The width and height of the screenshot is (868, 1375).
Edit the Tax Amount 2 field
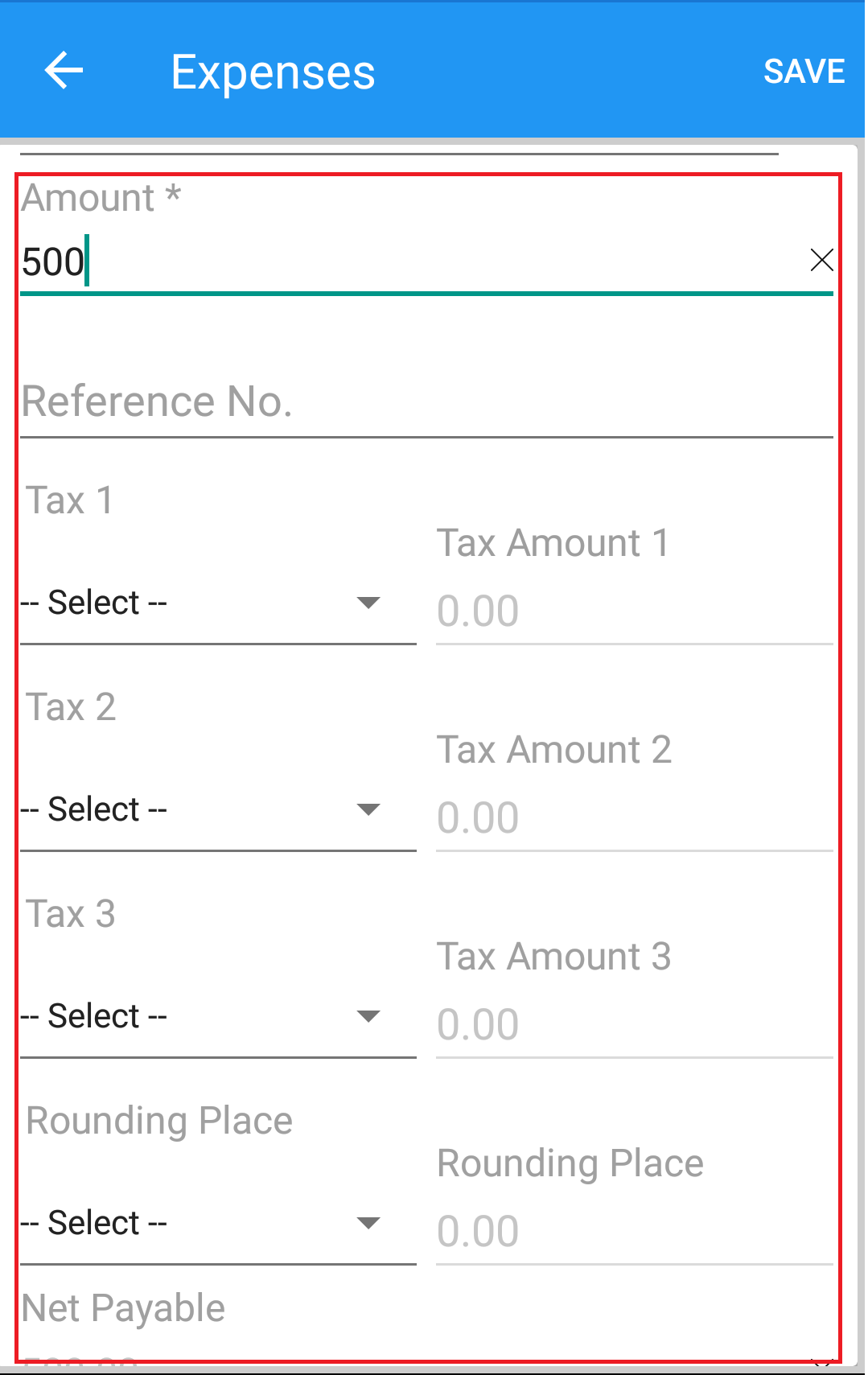634,818
